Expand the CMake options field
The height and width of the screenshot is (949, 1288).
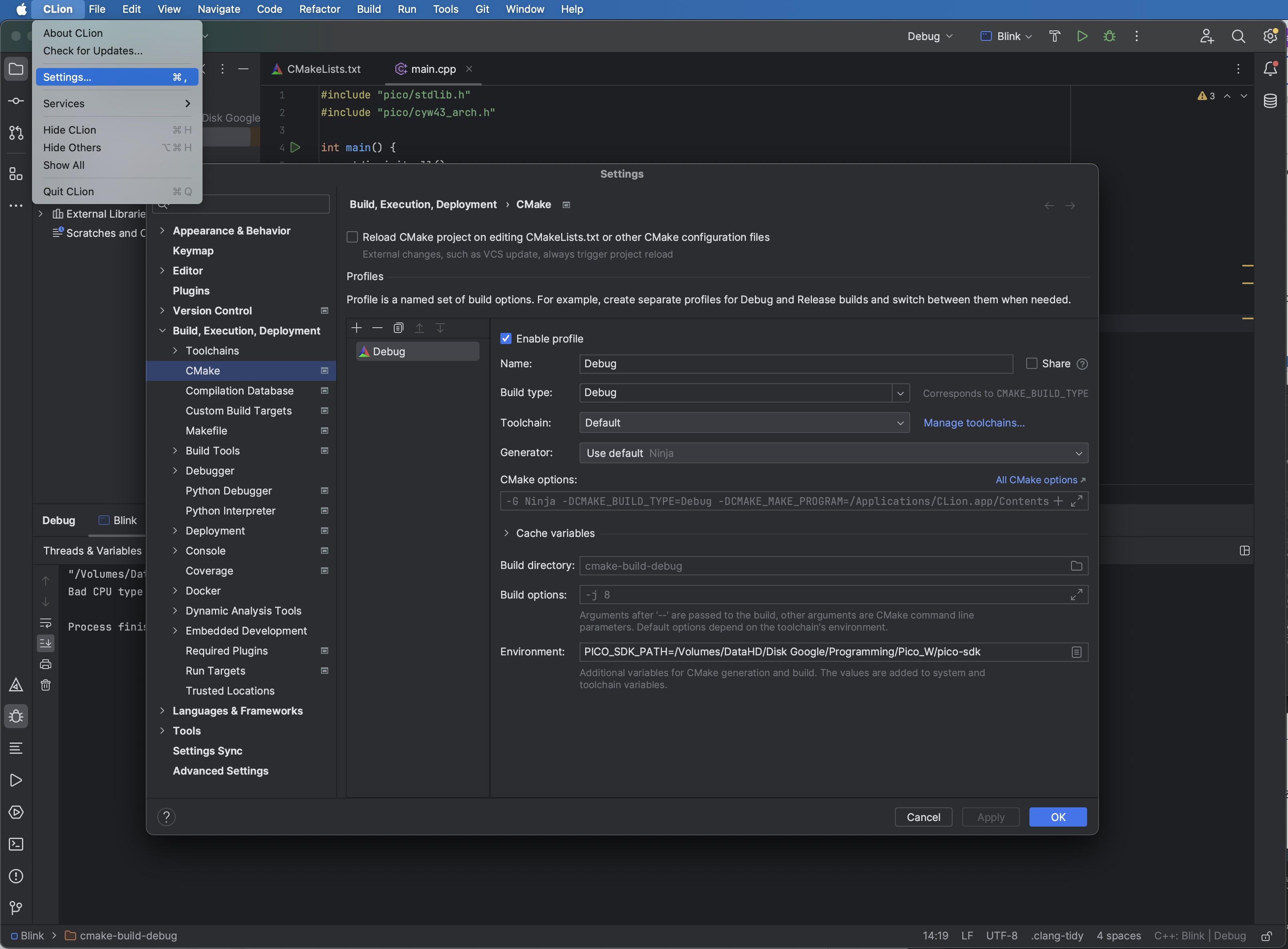(1077, 501)
